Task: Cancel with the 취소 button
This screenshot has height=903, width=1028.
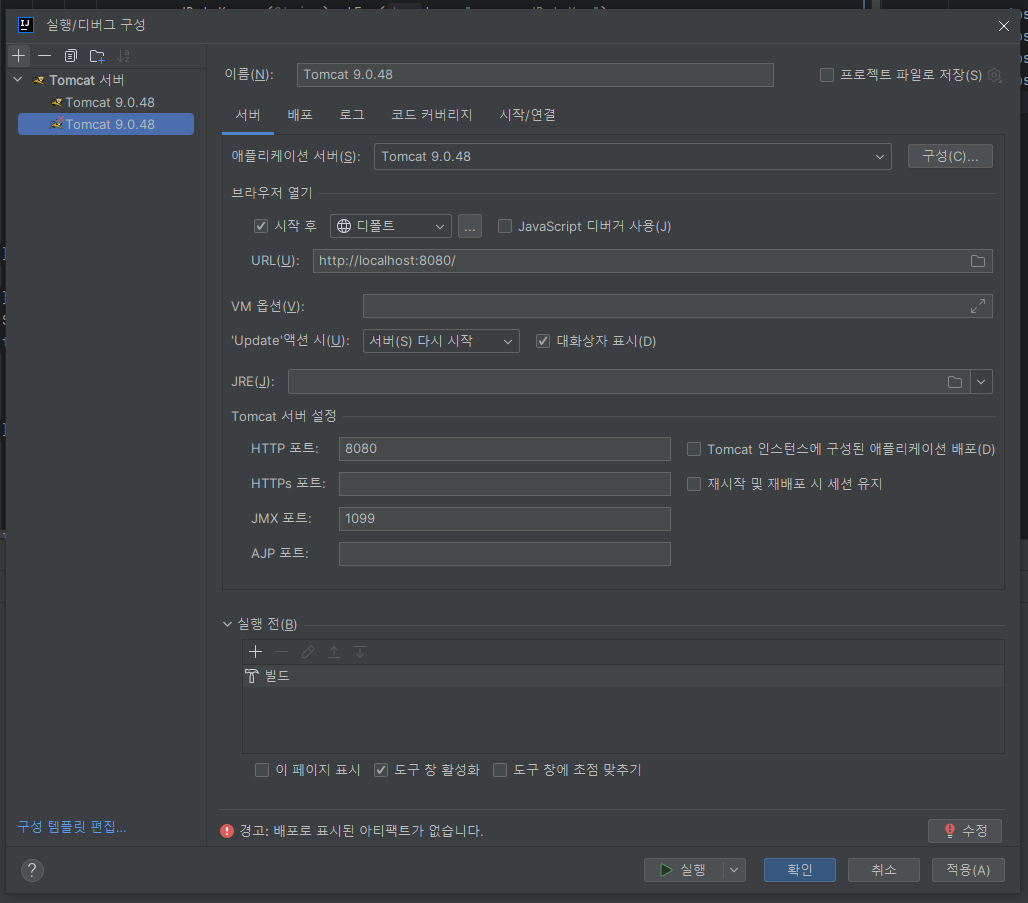Action: pos(884,870)
